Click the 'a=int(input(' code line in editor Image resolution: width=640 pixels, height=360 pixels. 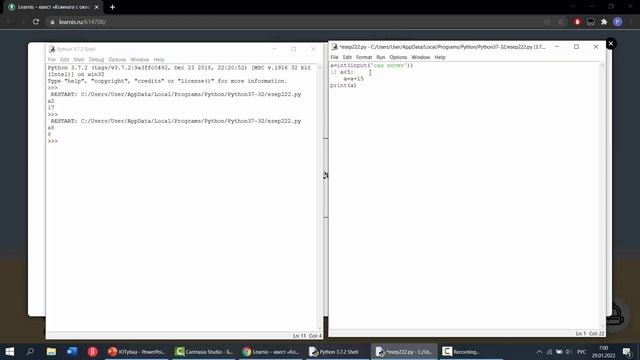point(371,65)
